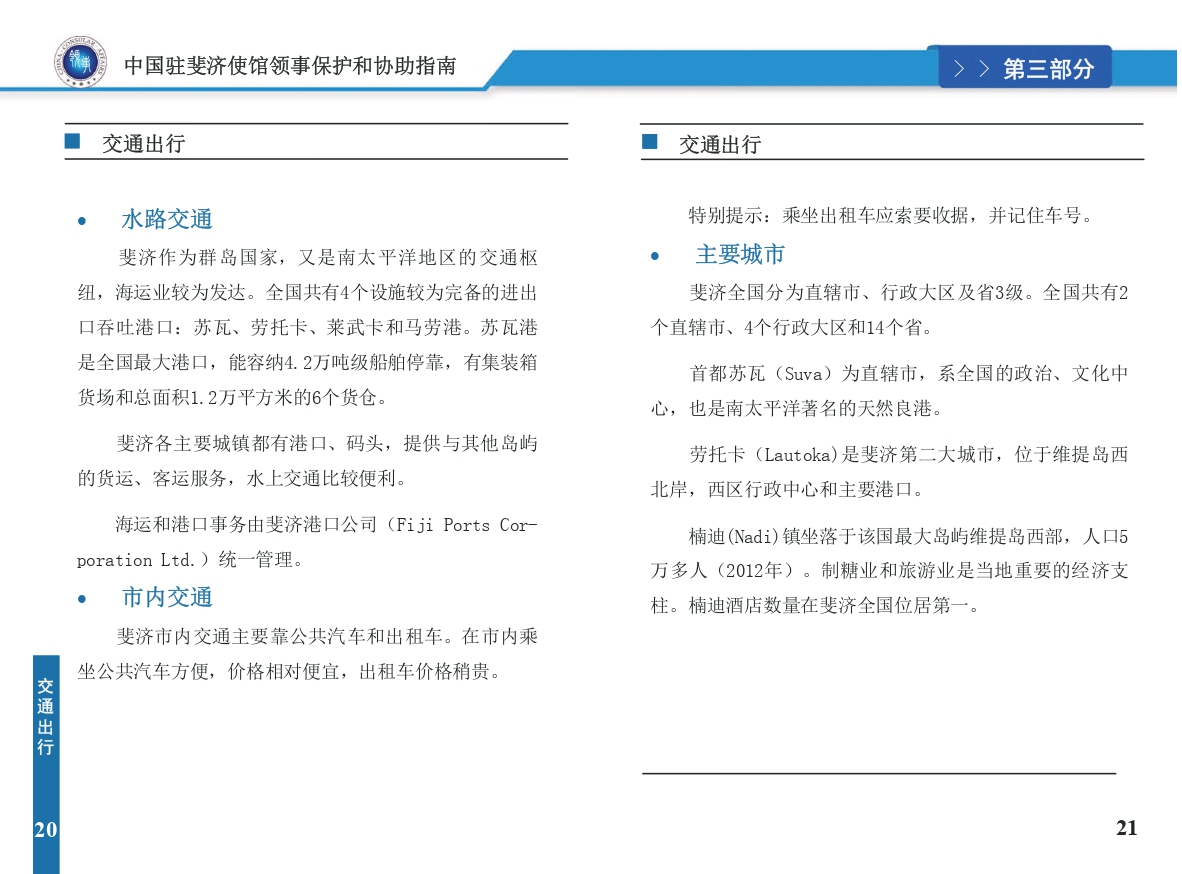This screenshot has width=1182, height=874.
Task: Click the bullet dot before 市内交通
Action: click(x=83, y=599)
